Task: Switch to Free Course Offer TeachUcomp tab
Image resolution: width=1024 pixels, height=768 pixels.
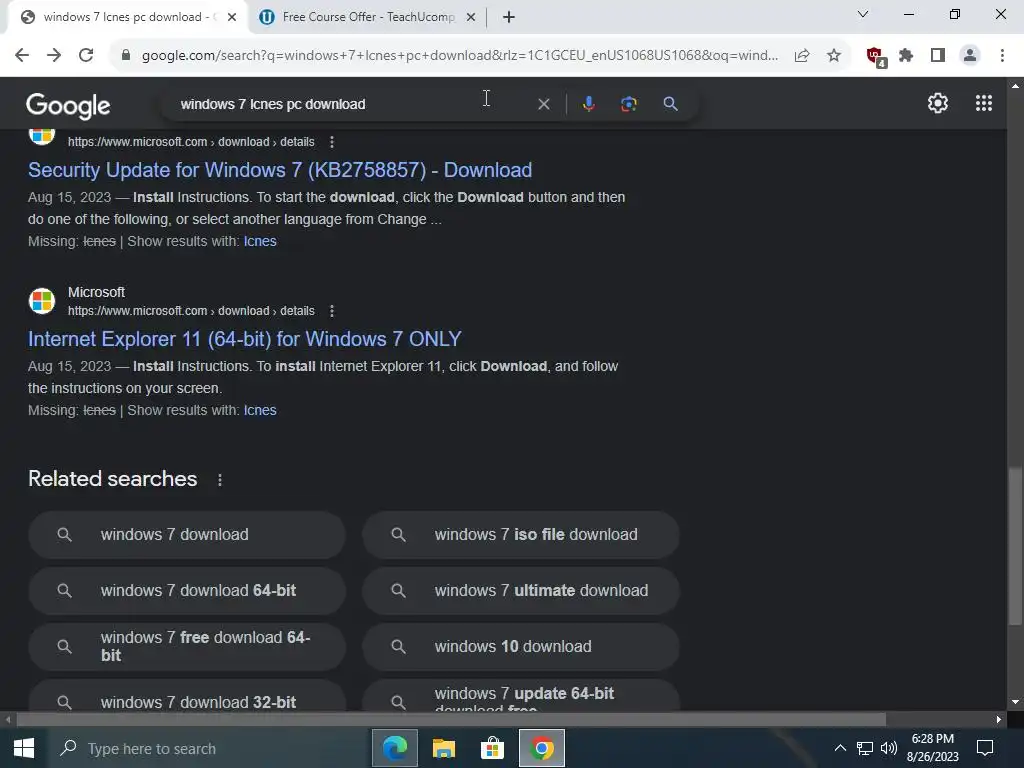Action: 368,17
